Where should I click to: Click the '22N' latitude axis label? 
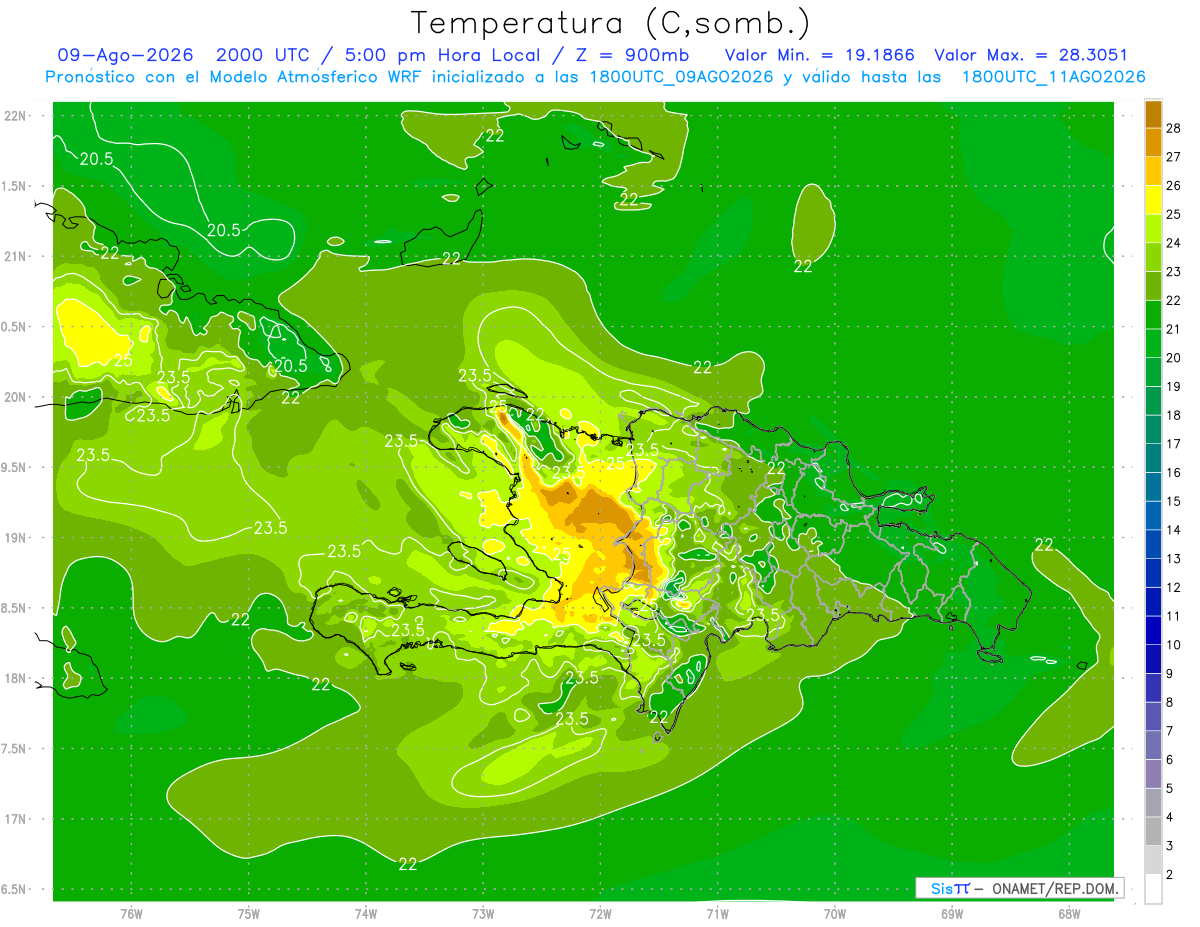coord(16,116)
